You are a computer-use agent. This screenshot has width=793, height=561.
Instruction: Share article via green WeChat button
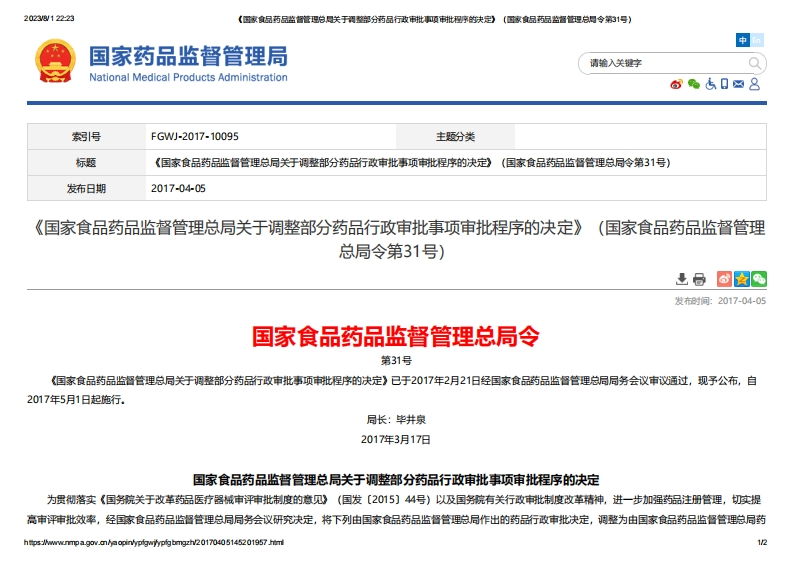click(x=759, y=279)
